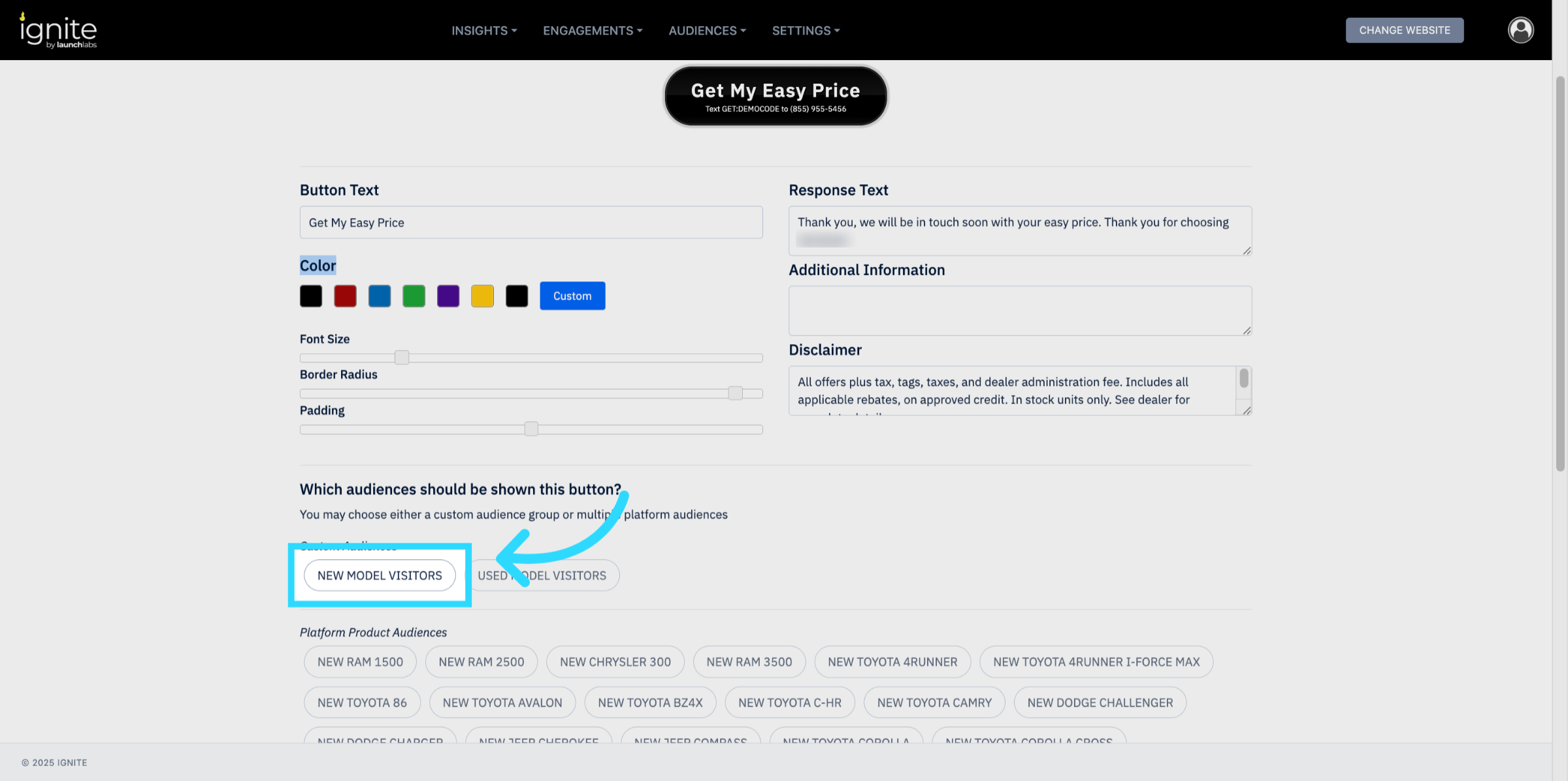Image resolution: width=1568 pixels, height=781 pixels.
Task: Select the New Model Visitors audience
Action: coord(380,575)
